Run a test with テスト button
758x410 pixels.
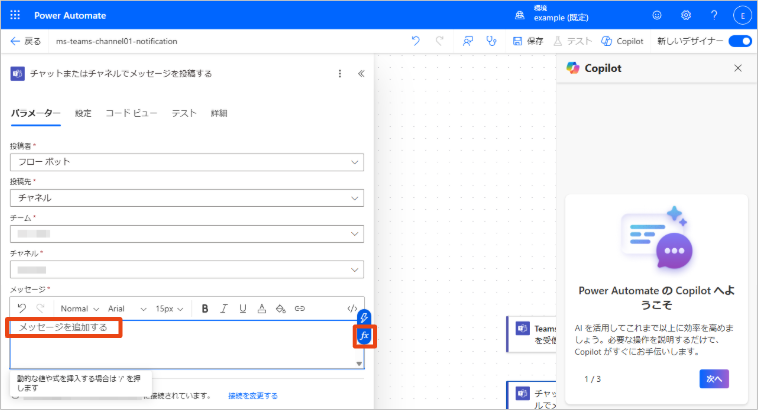coord(573,41)
